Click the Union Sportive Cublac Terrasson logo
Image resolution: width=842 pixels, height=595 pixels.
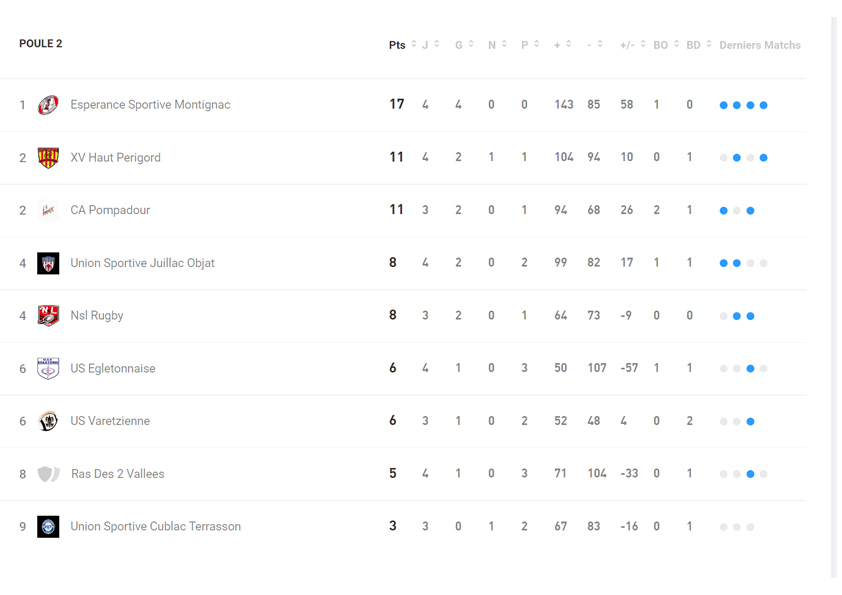[48, 527]
